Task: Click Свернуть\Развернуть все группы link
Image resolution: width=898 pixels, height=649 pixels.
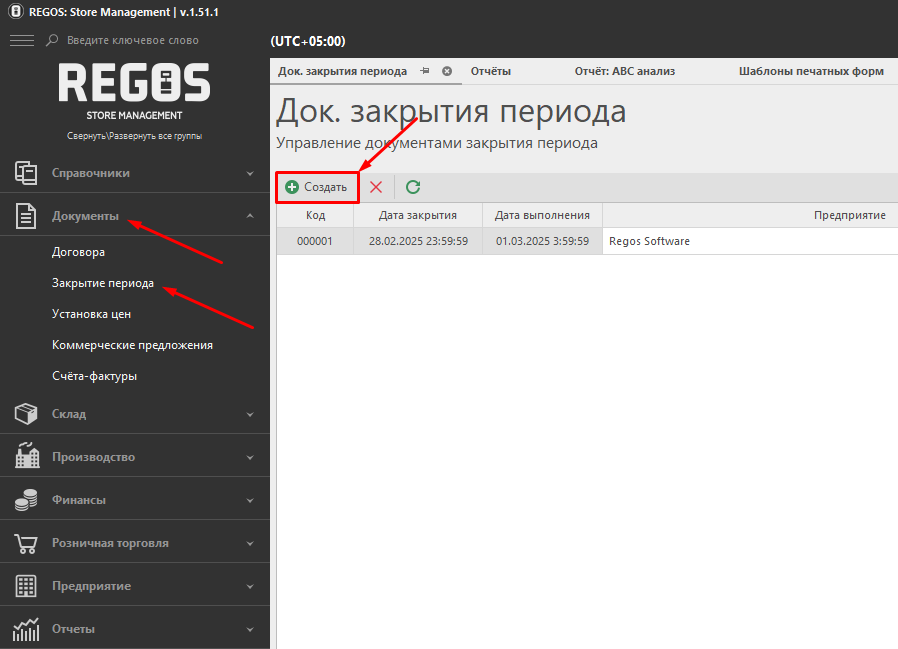Action: (x=134, y=136)
